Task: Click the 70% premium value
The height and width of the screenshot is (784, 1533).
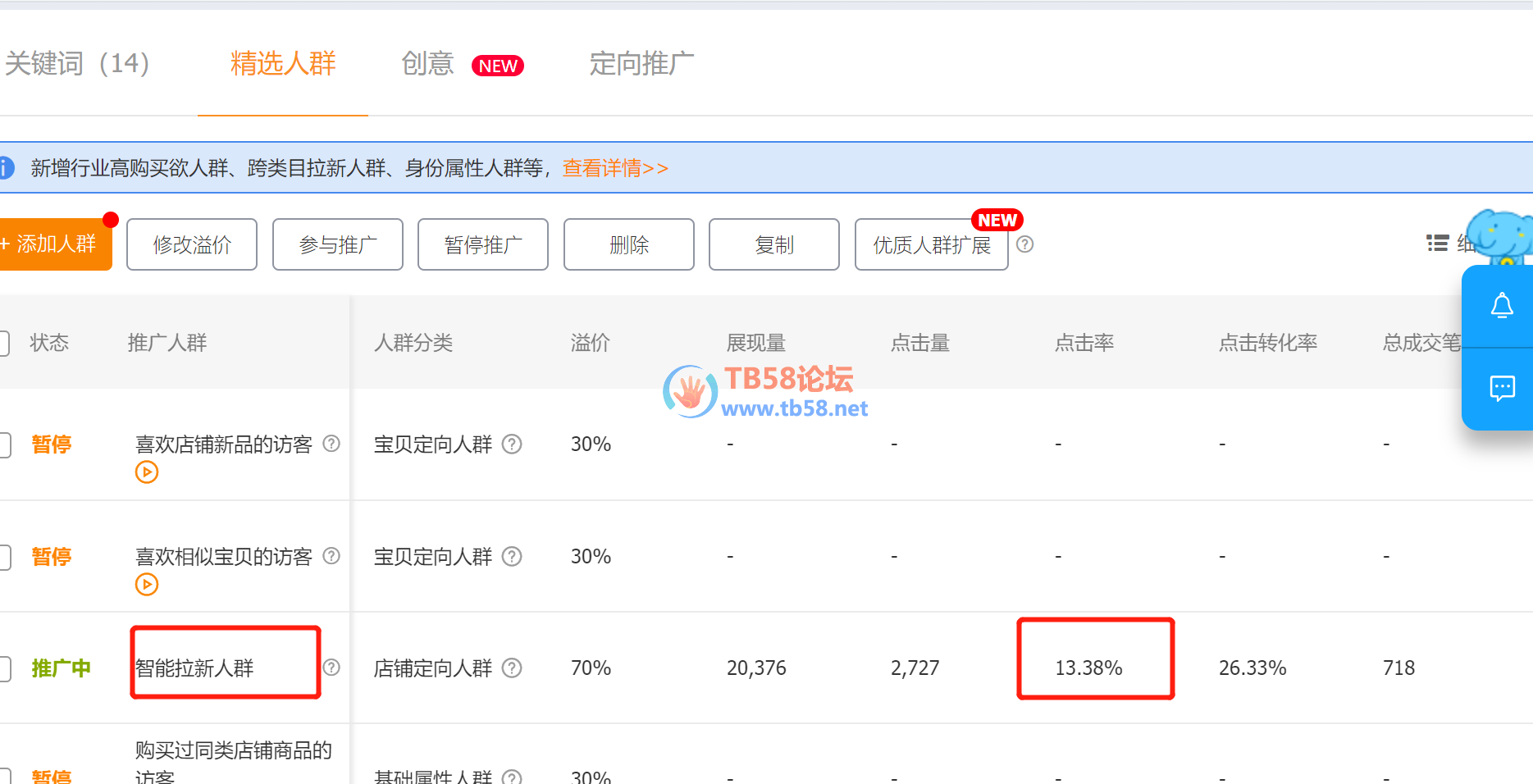Action: (591, 668)
